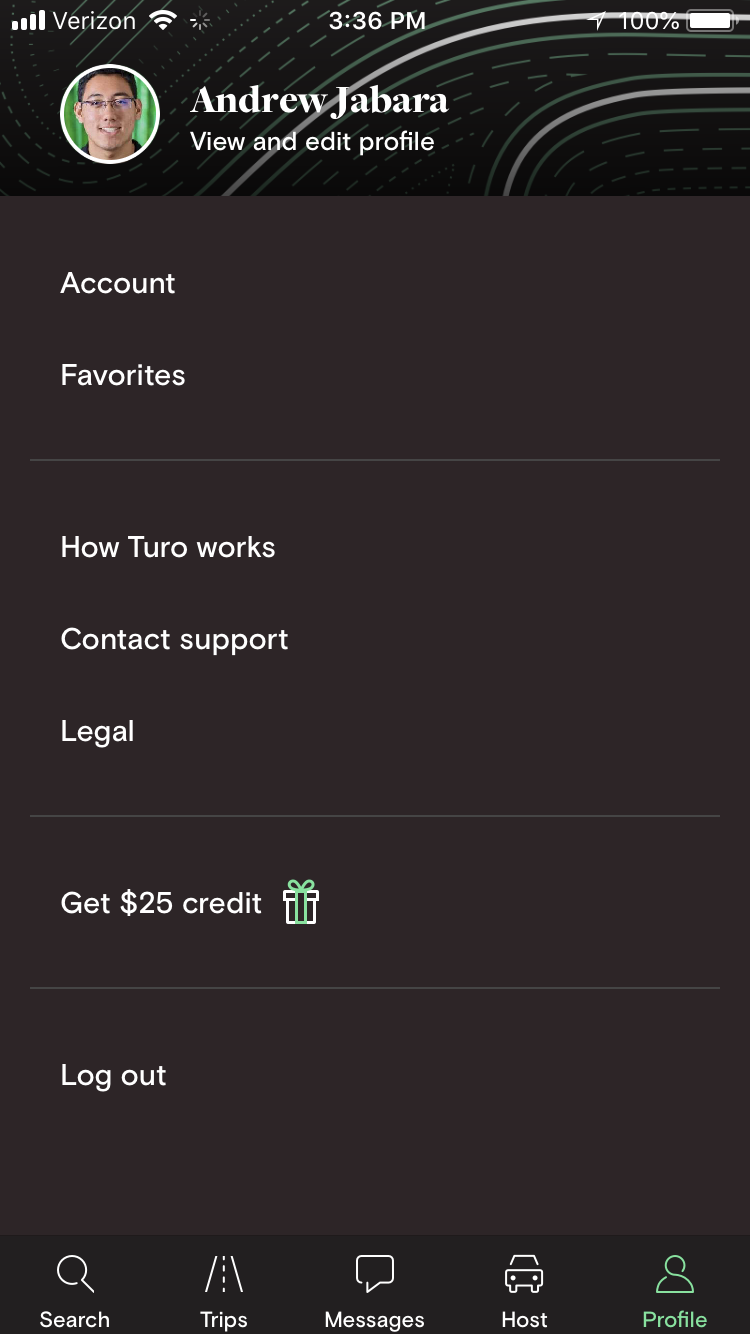Viewport: 750px width, 1334px height.
Task: Click the green gift box icon
Action: (301, 902)
